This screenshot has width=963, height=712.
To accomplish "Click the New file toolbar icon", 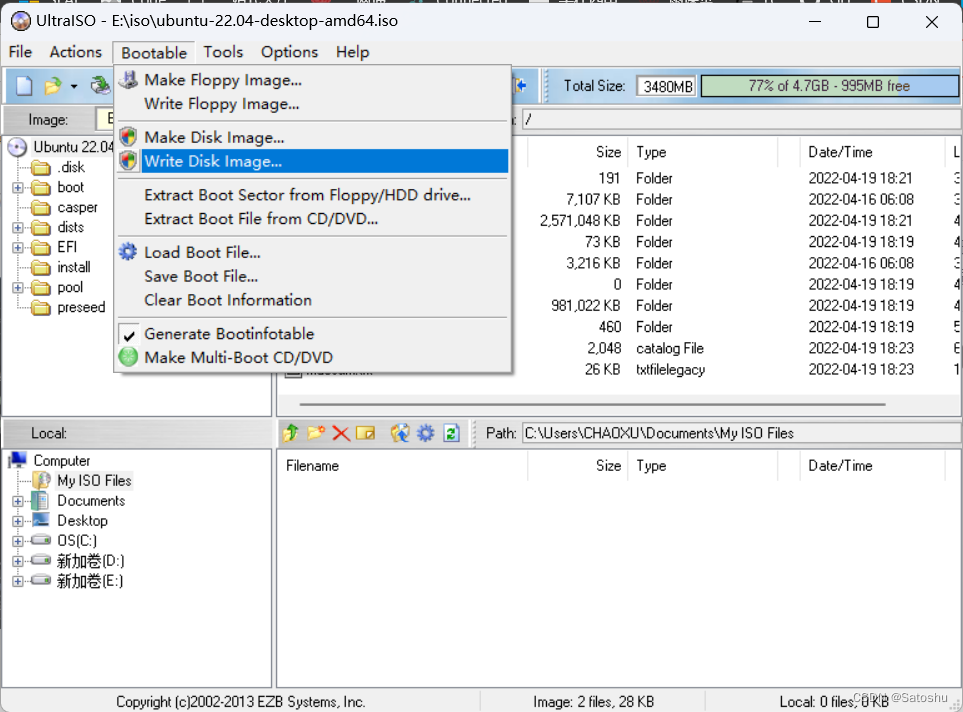I will (x=24, y=86).
